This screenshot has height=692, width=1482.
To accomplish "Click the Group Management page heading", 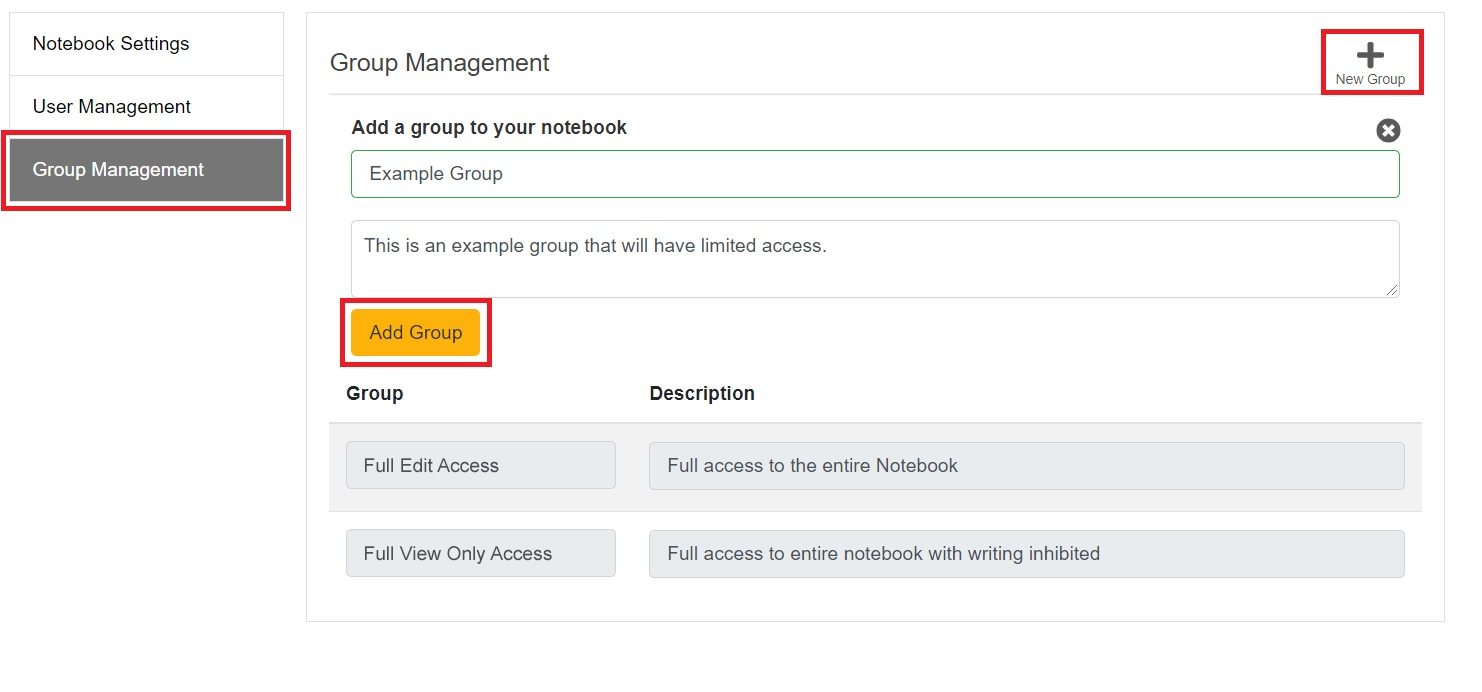I will (x=440, y=63).
